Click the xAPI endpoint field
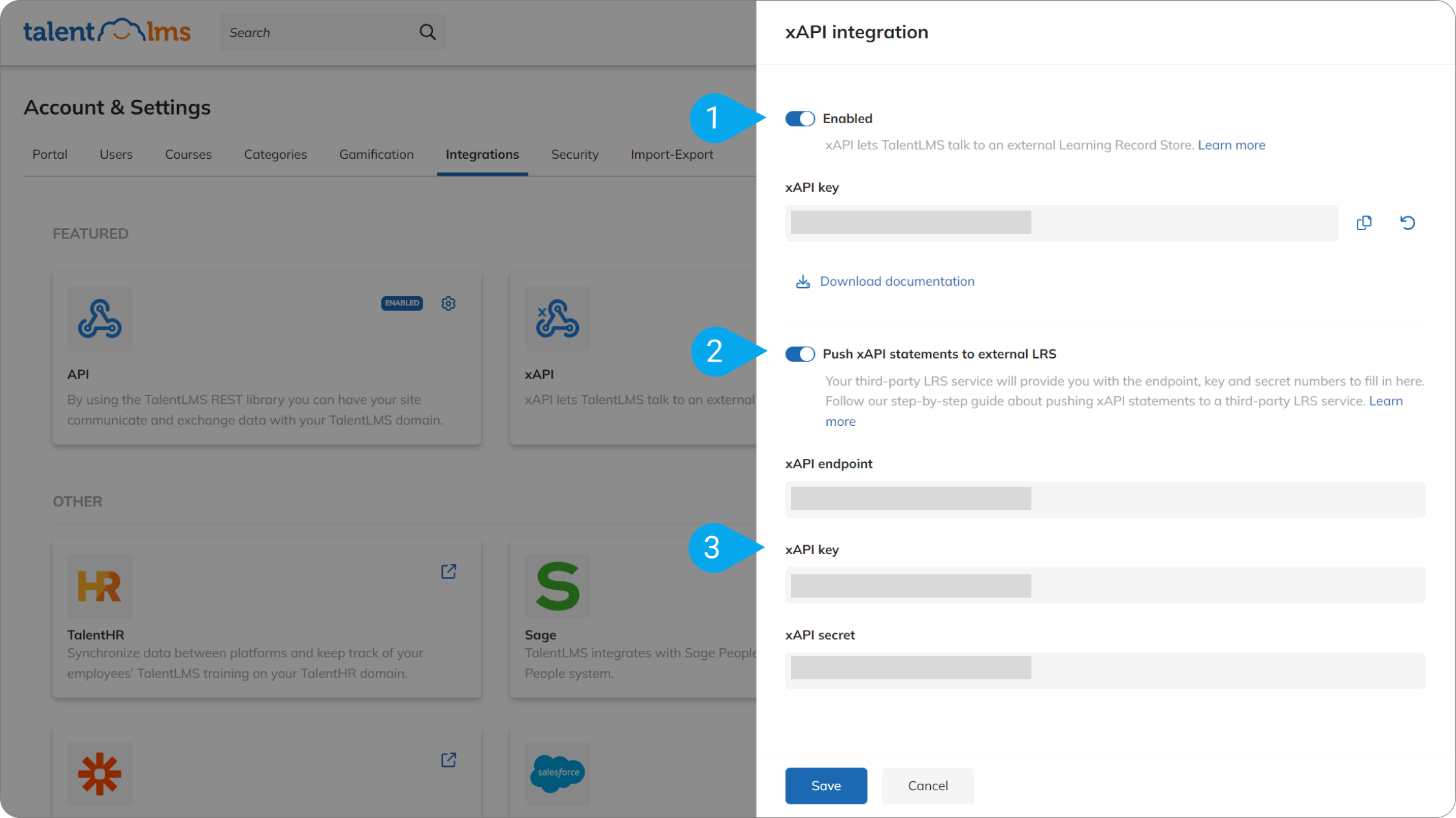The height and width of the screenshot is (818, 1456). 1105,499
